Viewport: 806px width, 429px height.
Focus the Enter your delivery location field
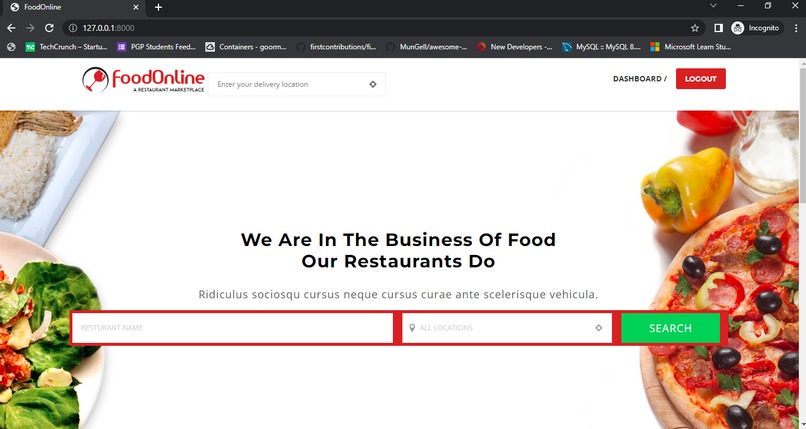[297, 84]
